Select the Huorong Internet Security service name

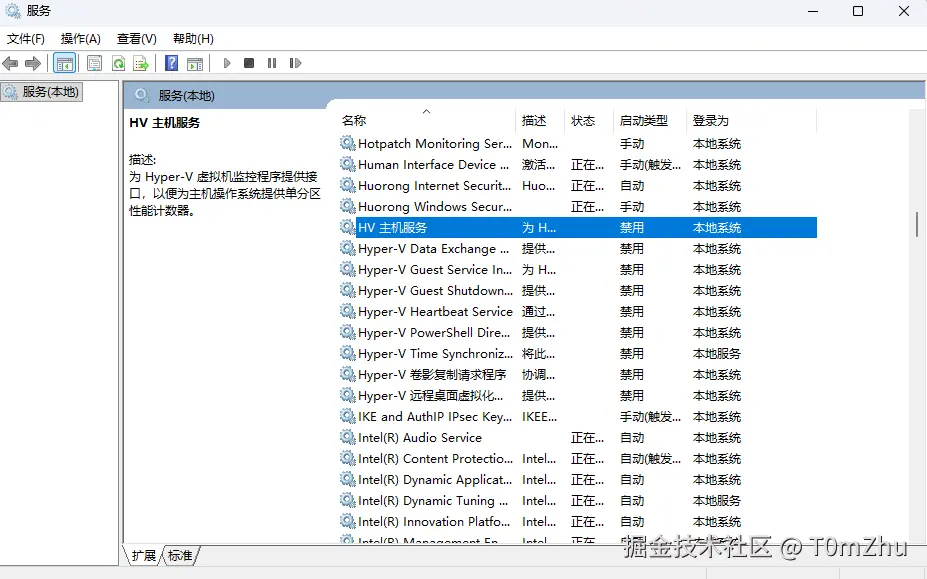tap(434, 186)
